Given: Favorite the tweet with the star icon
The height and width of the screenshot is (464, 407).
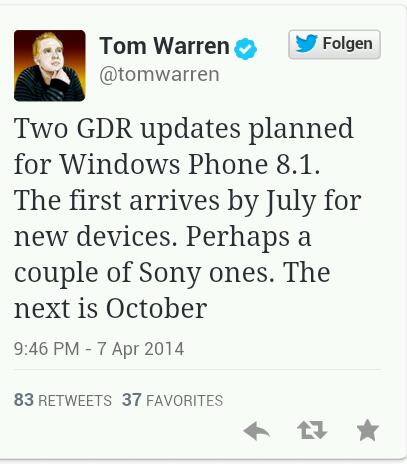Looking at the screenshot, I should pos(367,430).
